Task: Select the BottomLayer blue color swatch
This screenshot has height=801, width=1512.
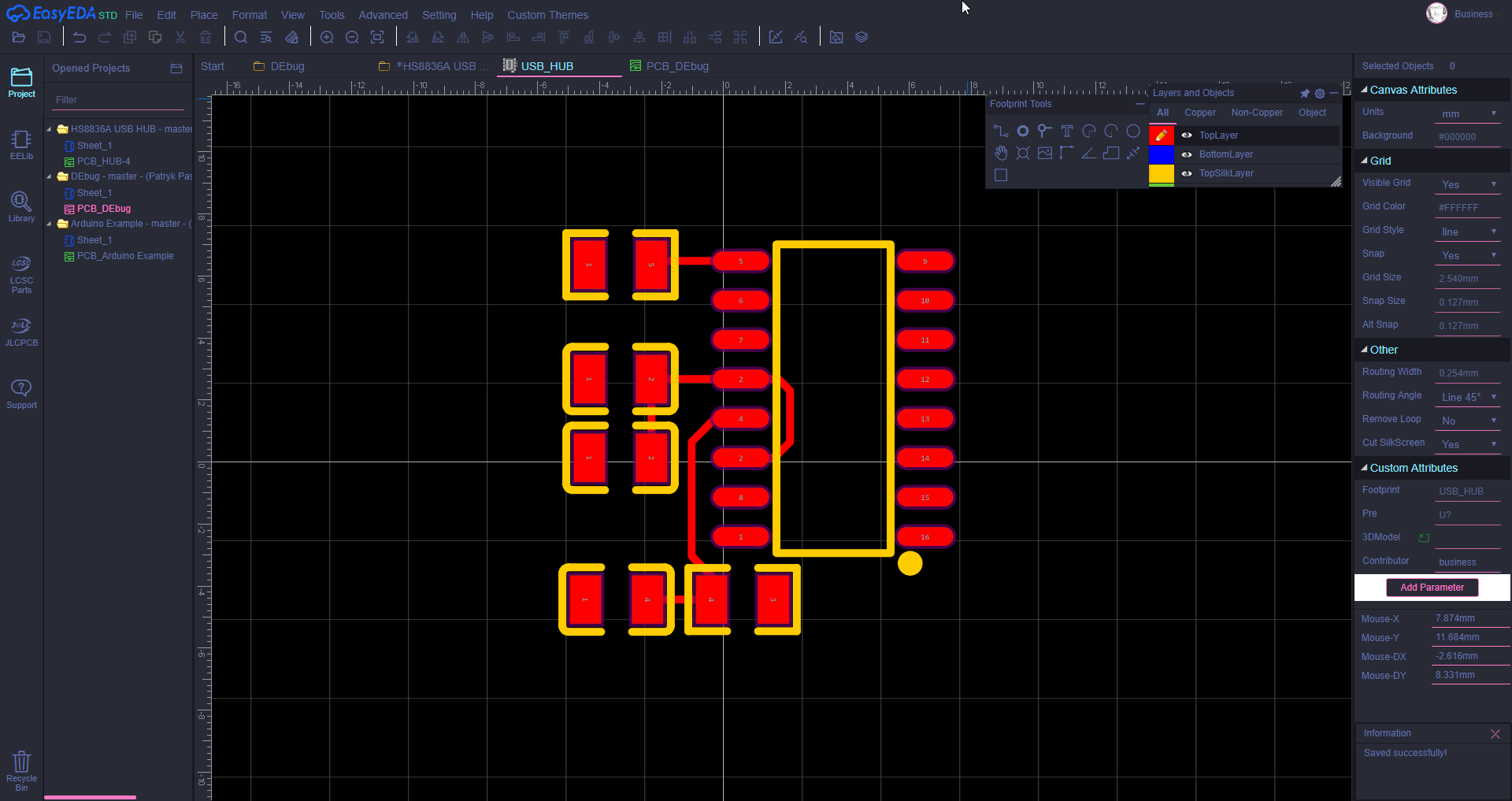Action: point(1162,154)
